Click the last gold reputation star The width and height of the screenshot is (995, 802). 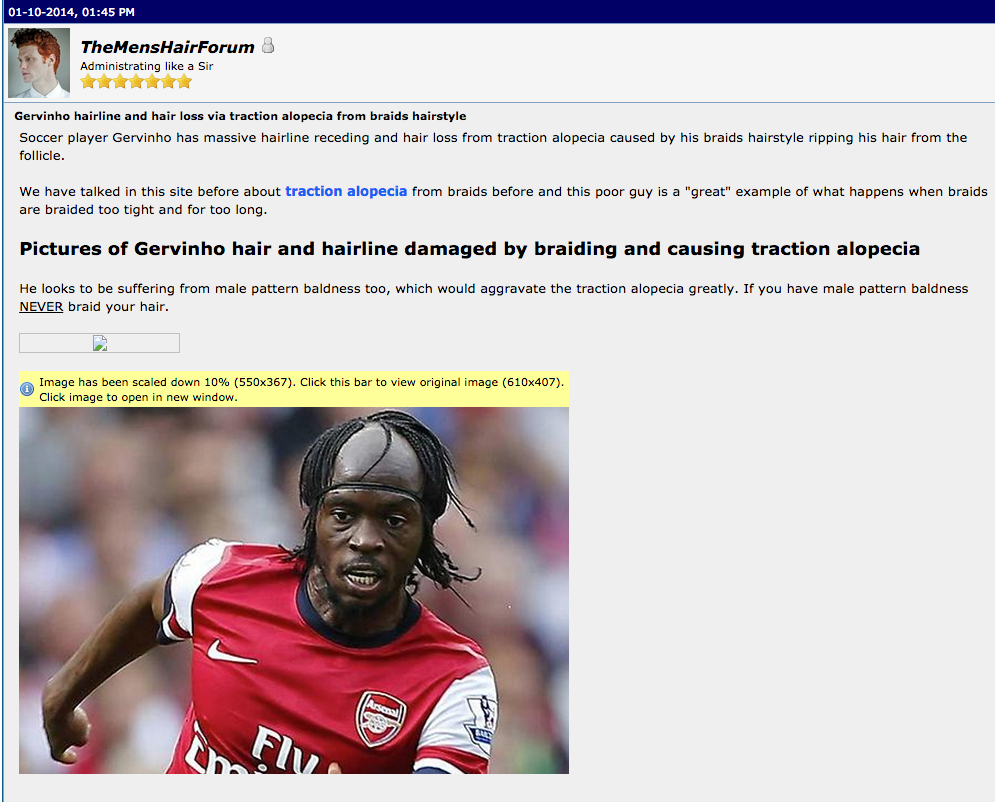184,81
